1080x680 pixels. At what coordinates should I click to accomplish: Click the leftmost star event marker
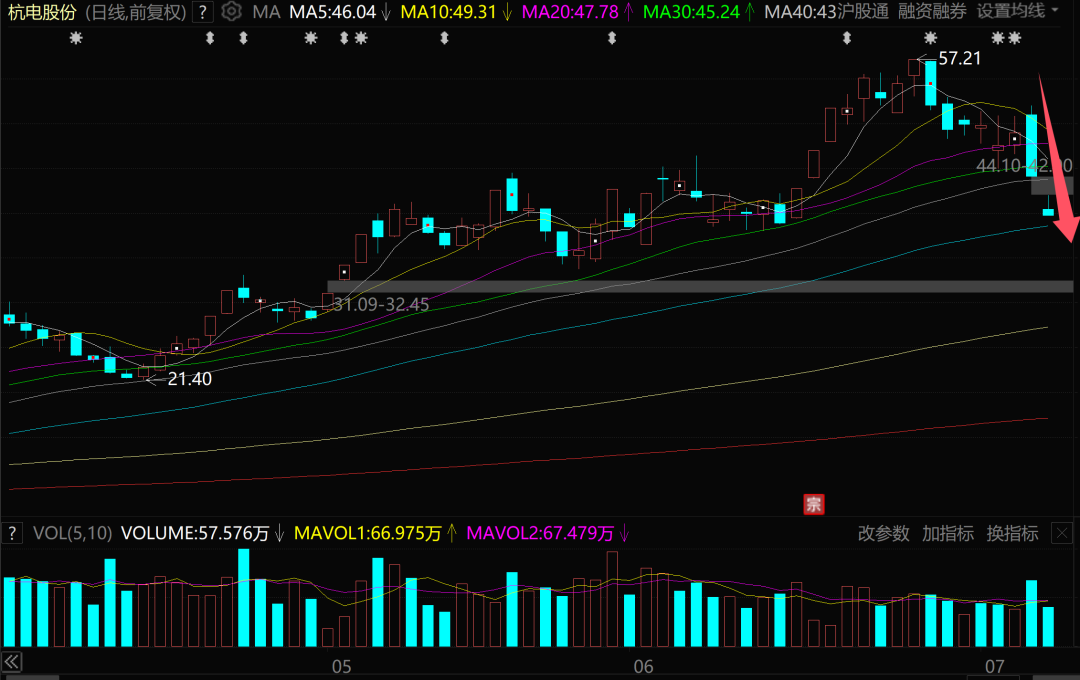76,39
